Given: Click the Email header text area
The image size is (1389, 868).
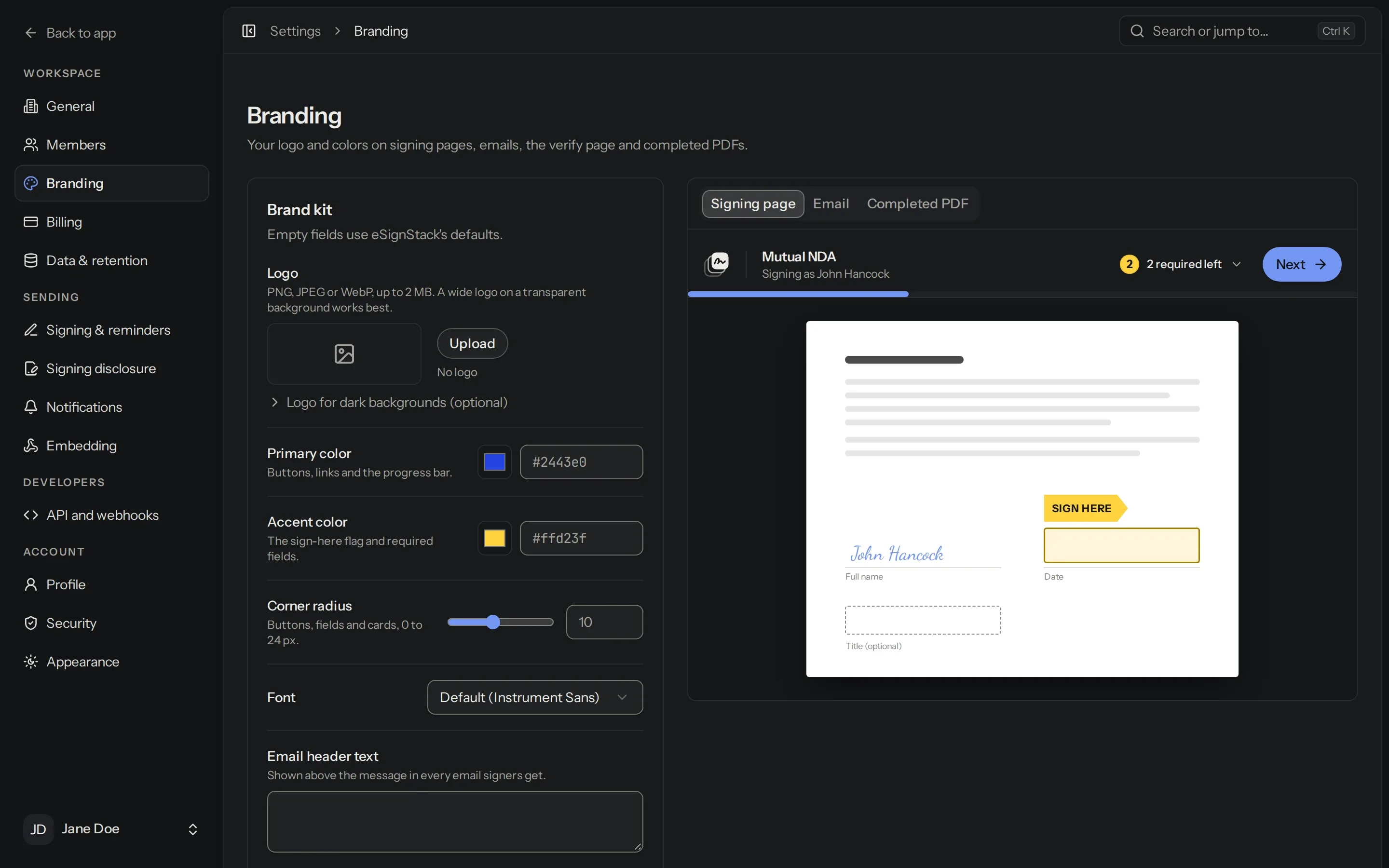Looking at the screenshot, I should point(455,822).
